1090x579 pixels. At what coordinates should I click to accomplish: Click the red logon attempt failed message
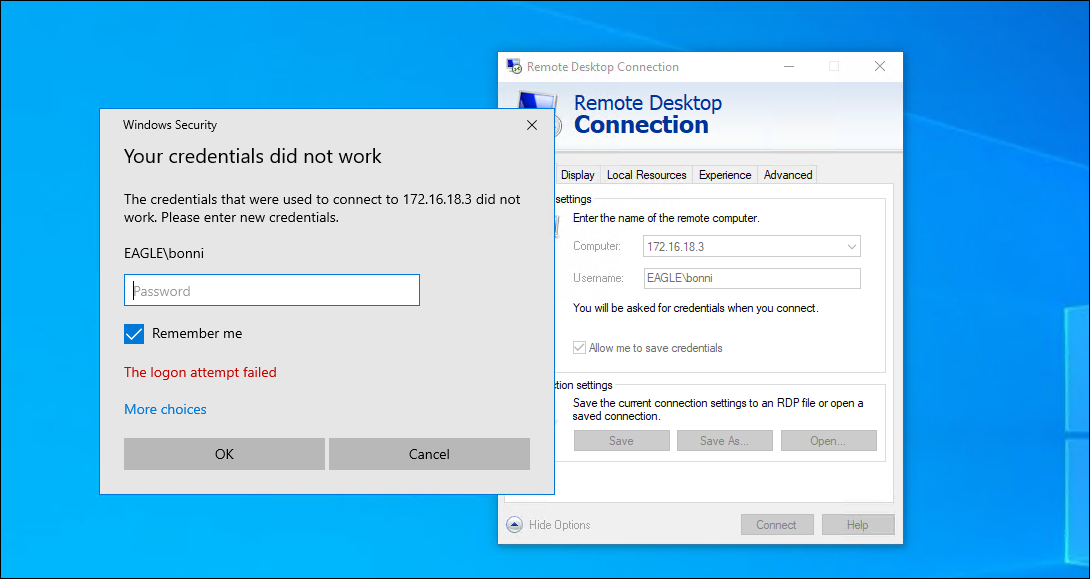coord(200,373)
